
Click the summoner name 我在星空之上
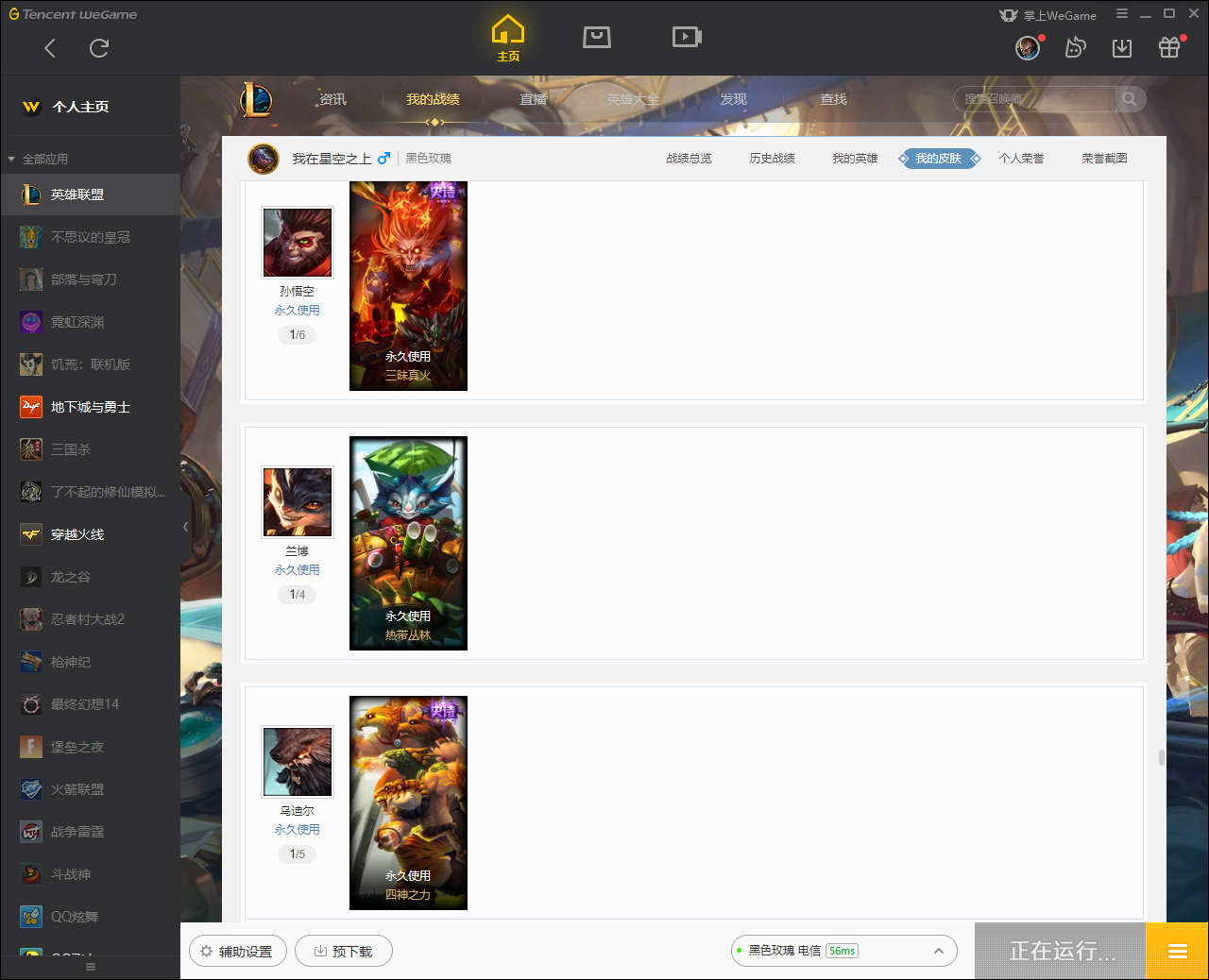(x=332, y=159)
